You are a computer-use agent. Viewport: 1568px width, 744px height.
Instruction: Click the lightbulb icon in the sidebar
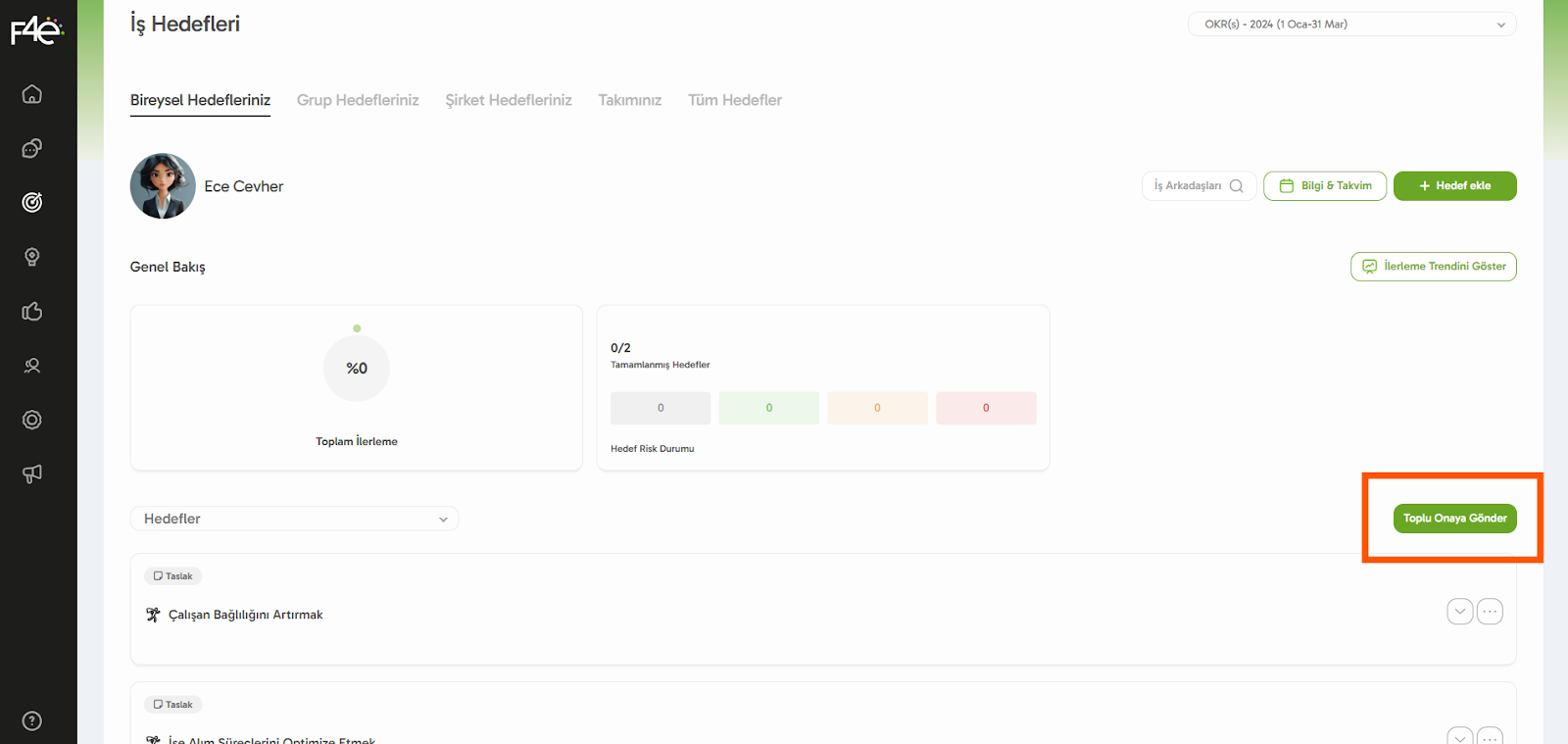point(32,257)
